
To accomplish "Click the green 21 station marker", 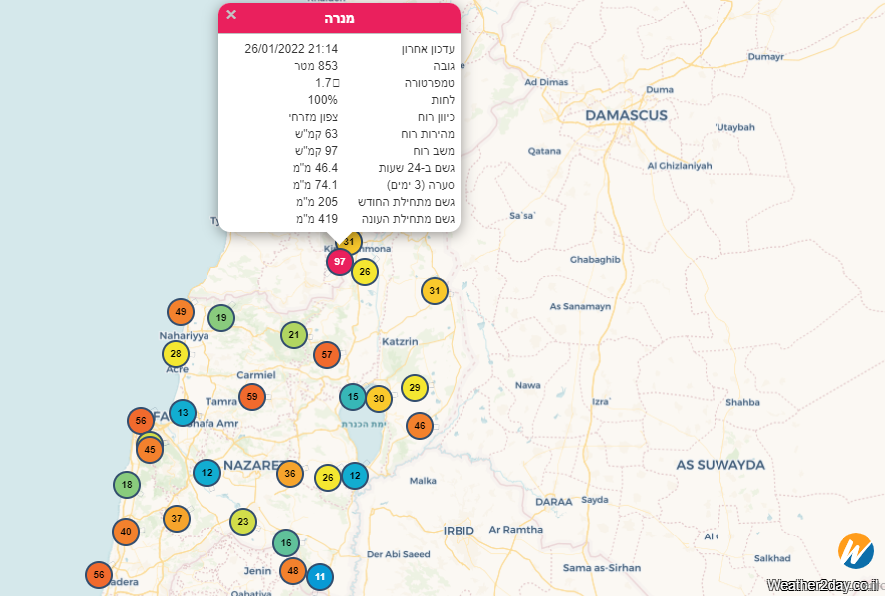I will (293, 335).
